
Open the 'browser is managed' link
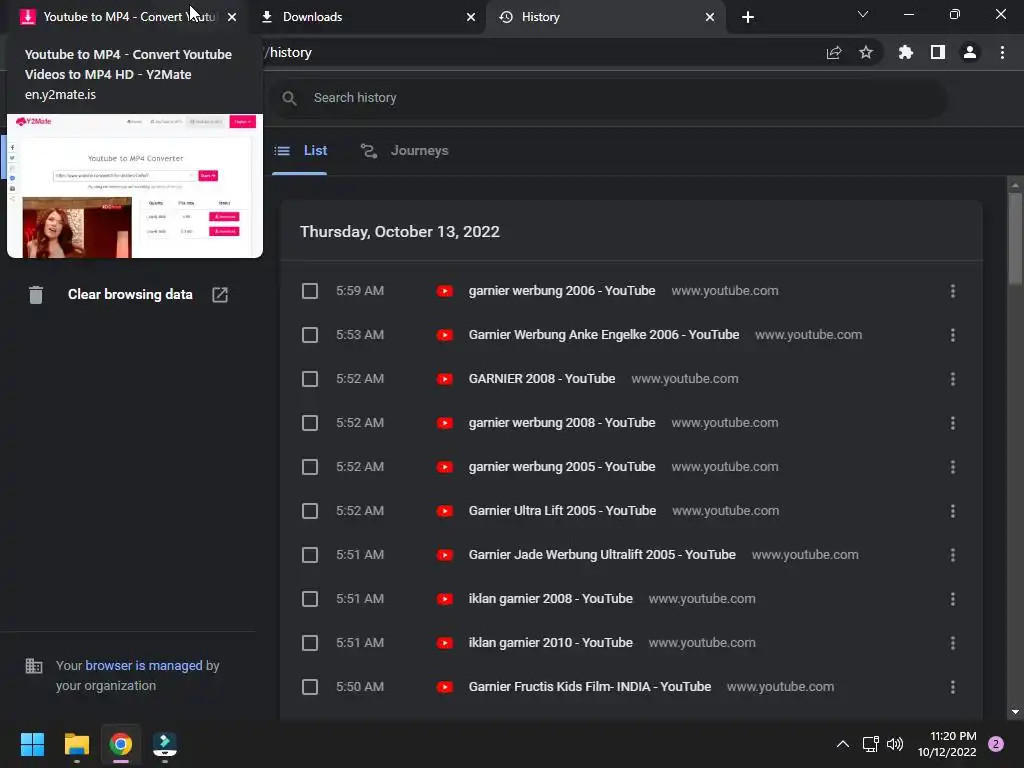coord(144,665)
